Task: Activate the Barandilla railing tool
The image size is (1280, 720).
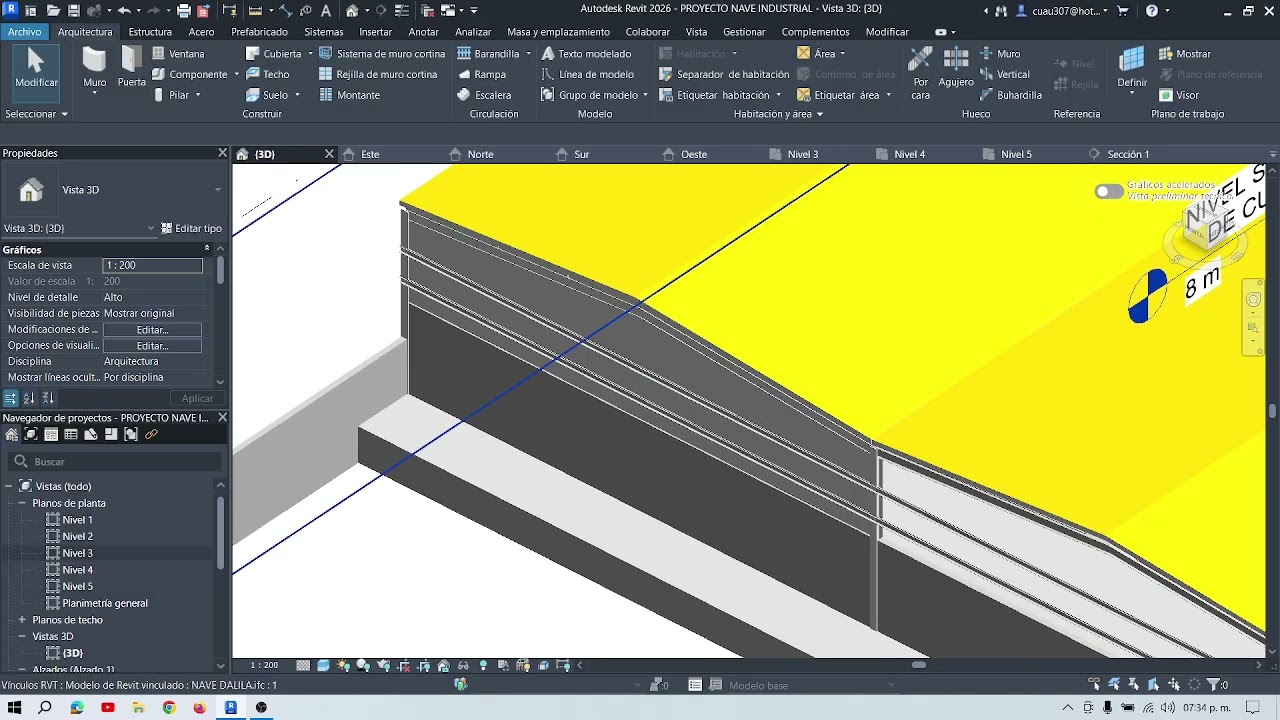Action: (x=494, y=54)
